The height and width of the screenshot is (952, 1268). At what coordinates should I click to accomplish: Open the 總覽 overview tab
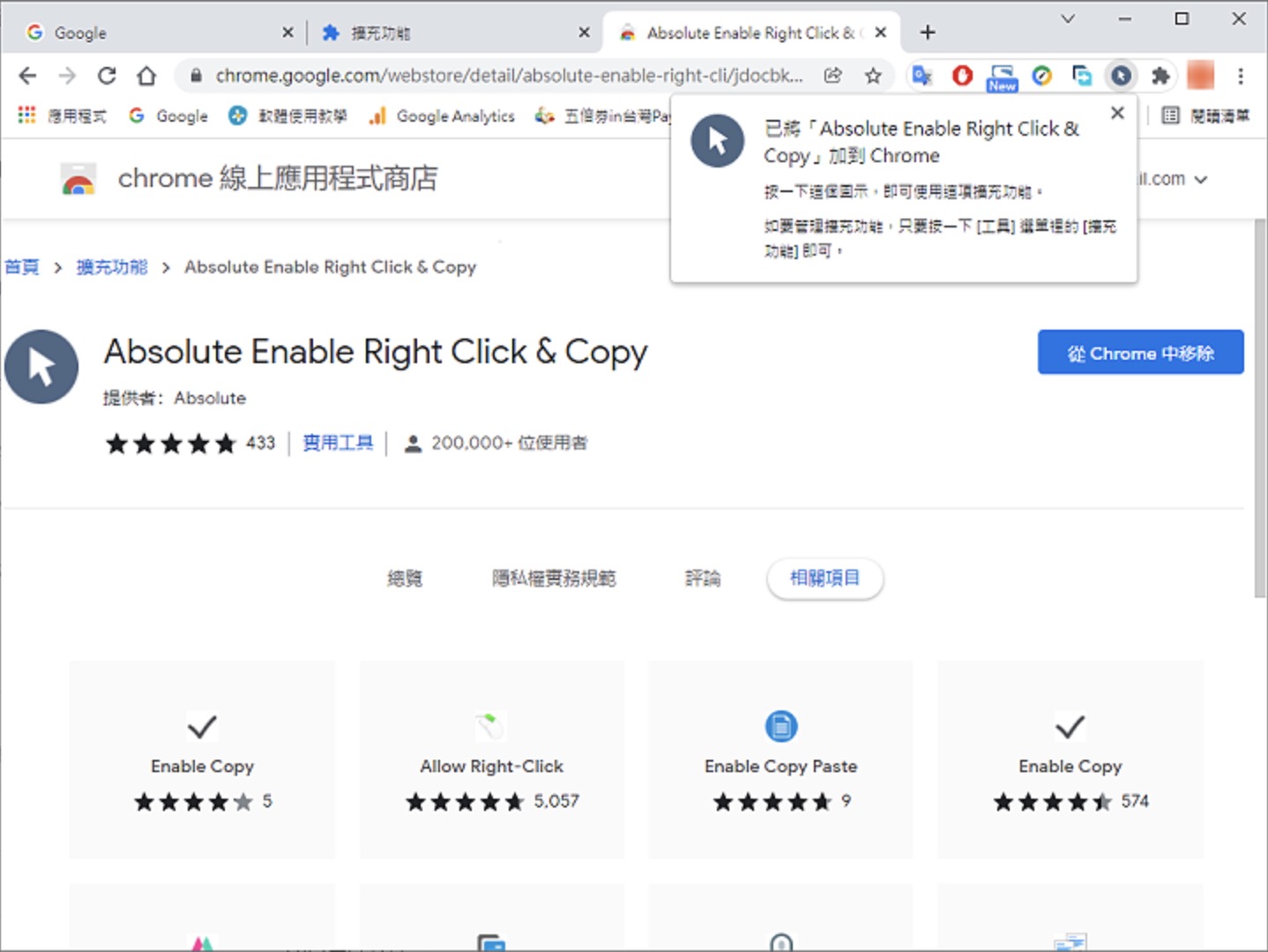pos(405,578)
